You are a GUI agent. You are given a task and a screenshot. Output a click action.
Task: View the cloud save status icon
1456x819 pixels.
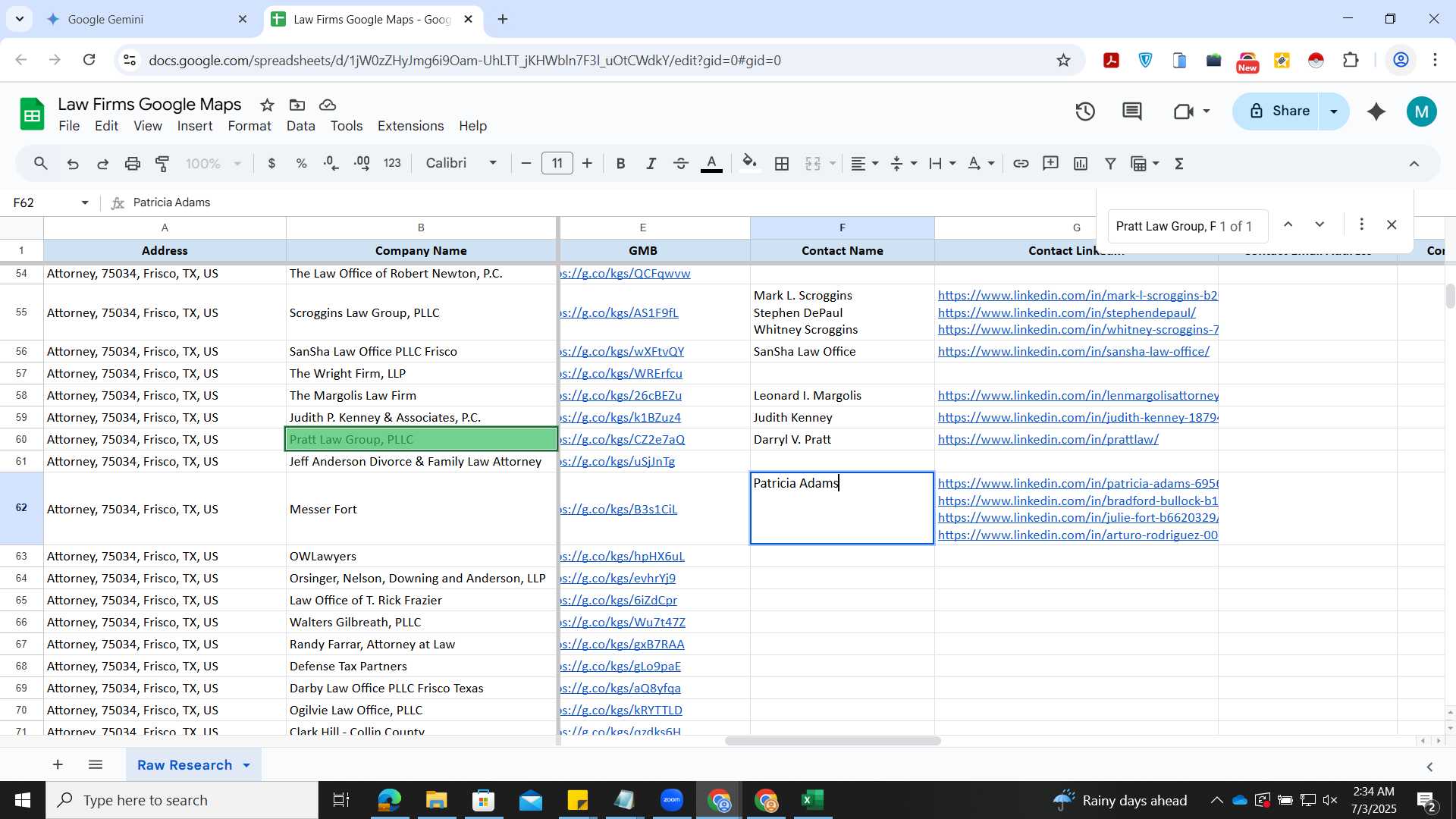(328, 105)
